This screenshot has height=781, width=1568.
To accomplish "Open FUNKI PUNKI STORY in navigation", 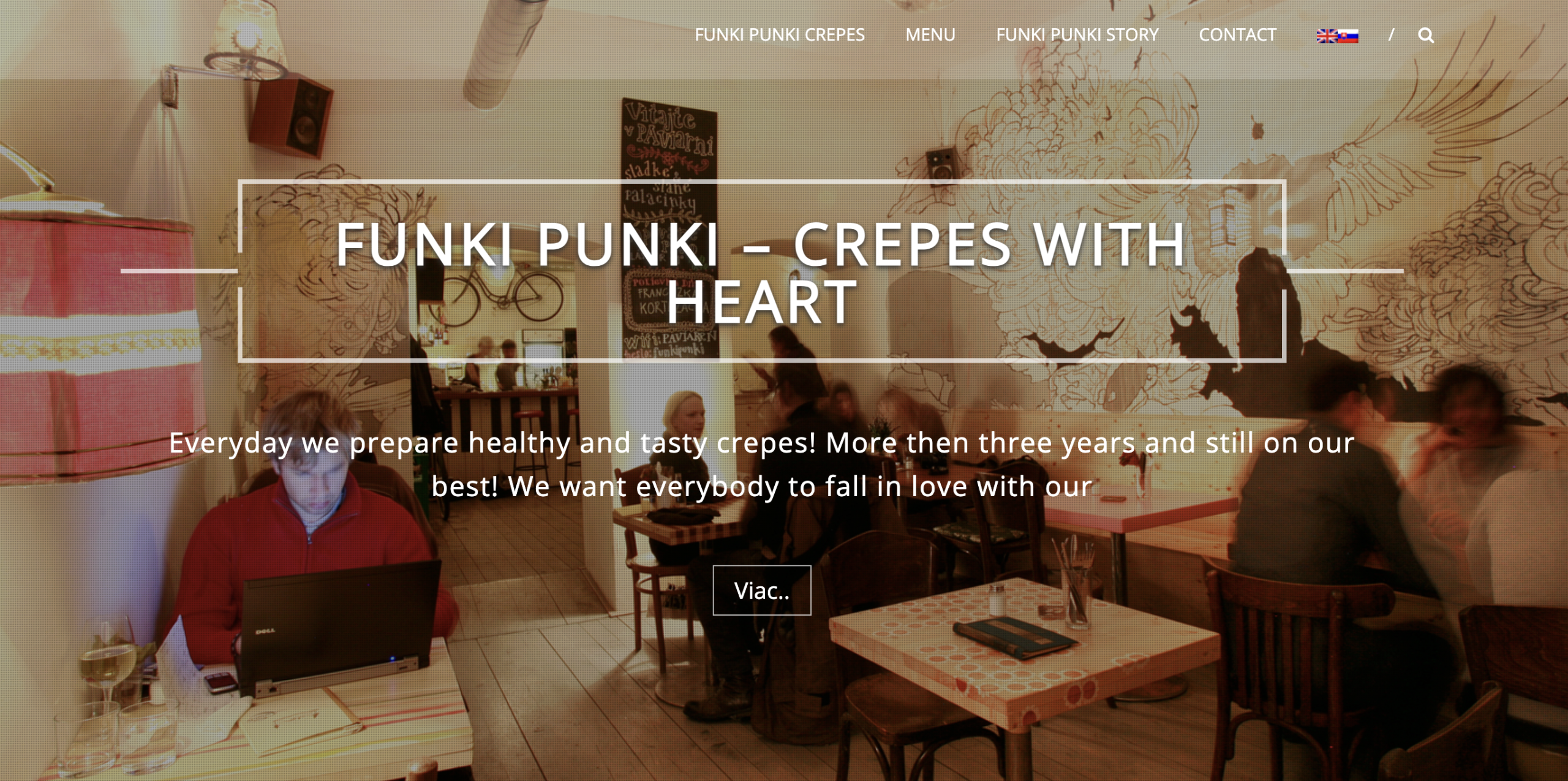I will pyautogui.click(x=1077, y=35).
